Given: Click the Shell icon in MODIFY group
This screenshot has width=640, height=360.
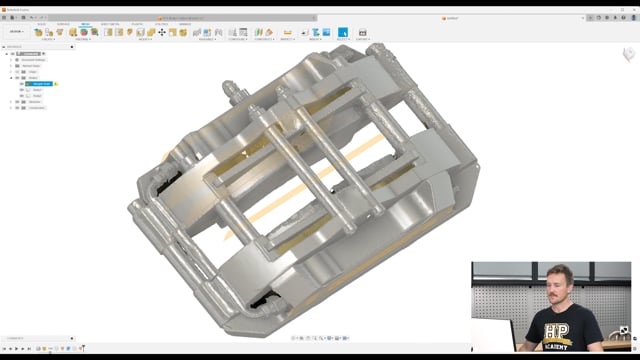Looking at the screenshot, I should tap(140, 32).
